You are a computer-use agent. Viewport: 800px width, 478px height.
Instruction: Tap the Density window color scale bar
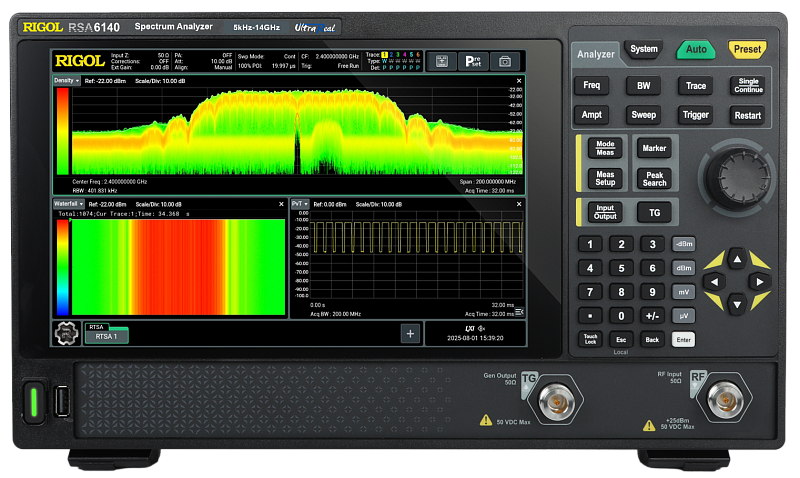62,132
